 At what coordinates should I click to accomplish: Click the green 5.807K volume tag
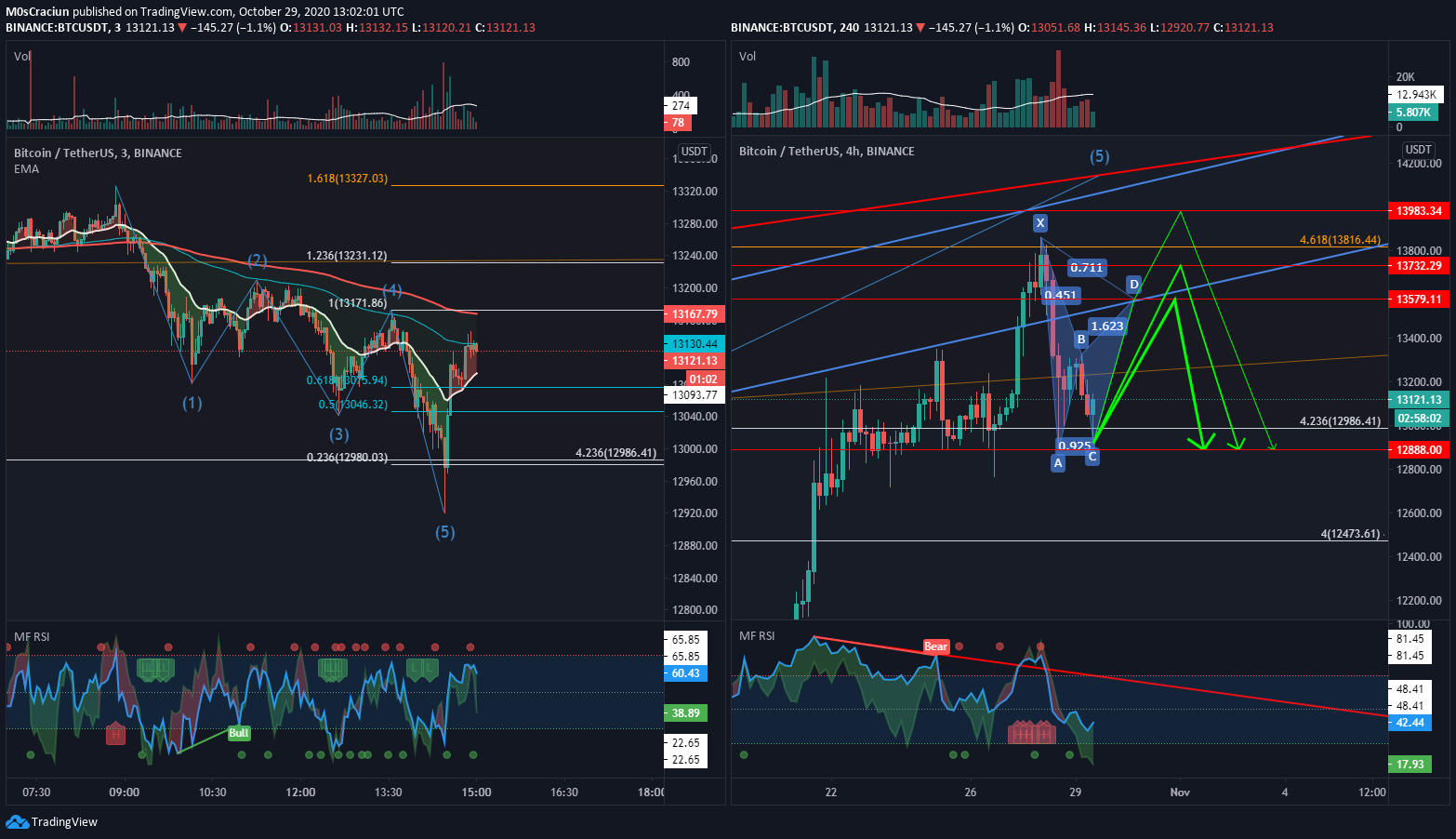[x=1413, y=113]
